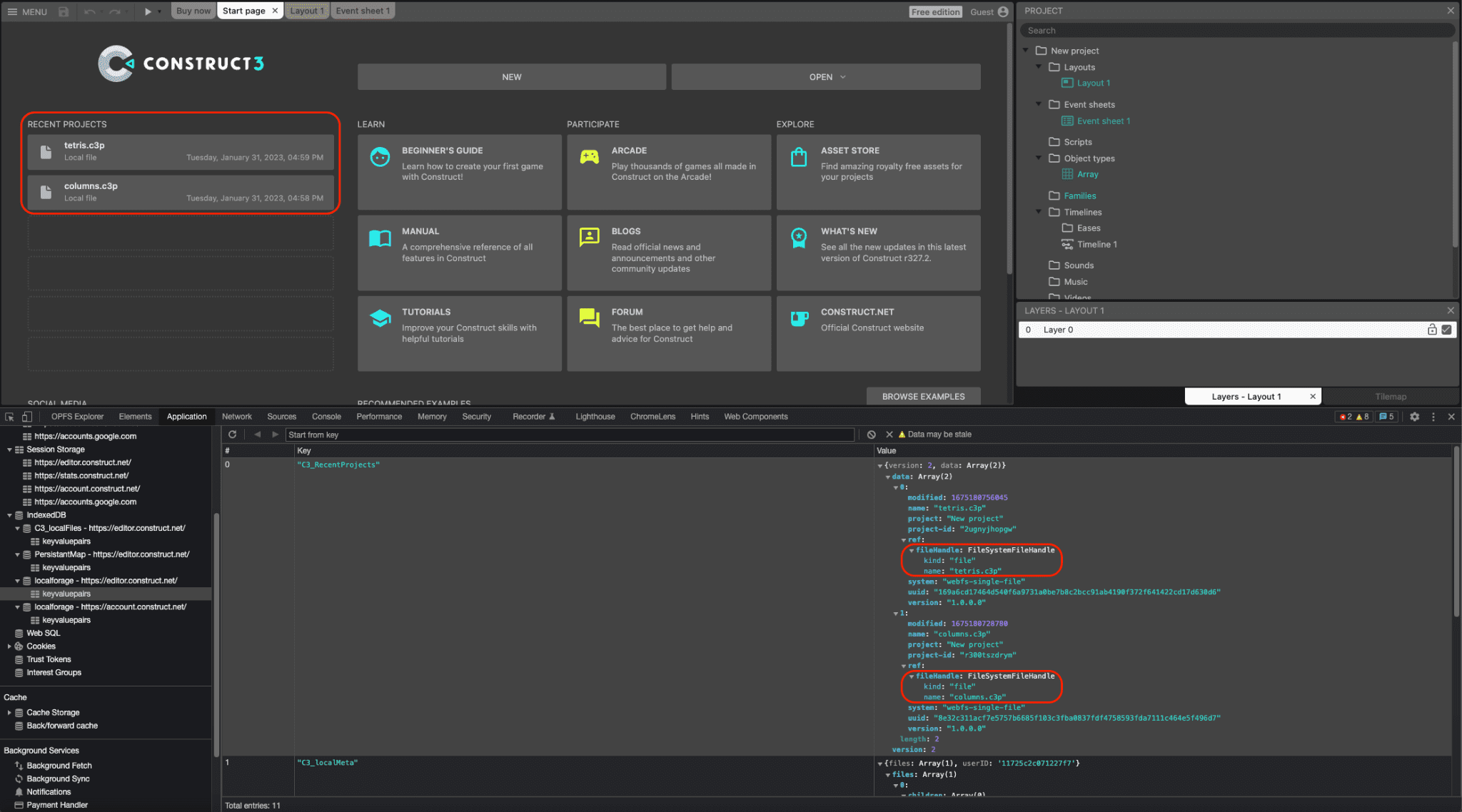The image size is (1462, 812).
Task: Click the Browse Examples button
Action: 922,395
